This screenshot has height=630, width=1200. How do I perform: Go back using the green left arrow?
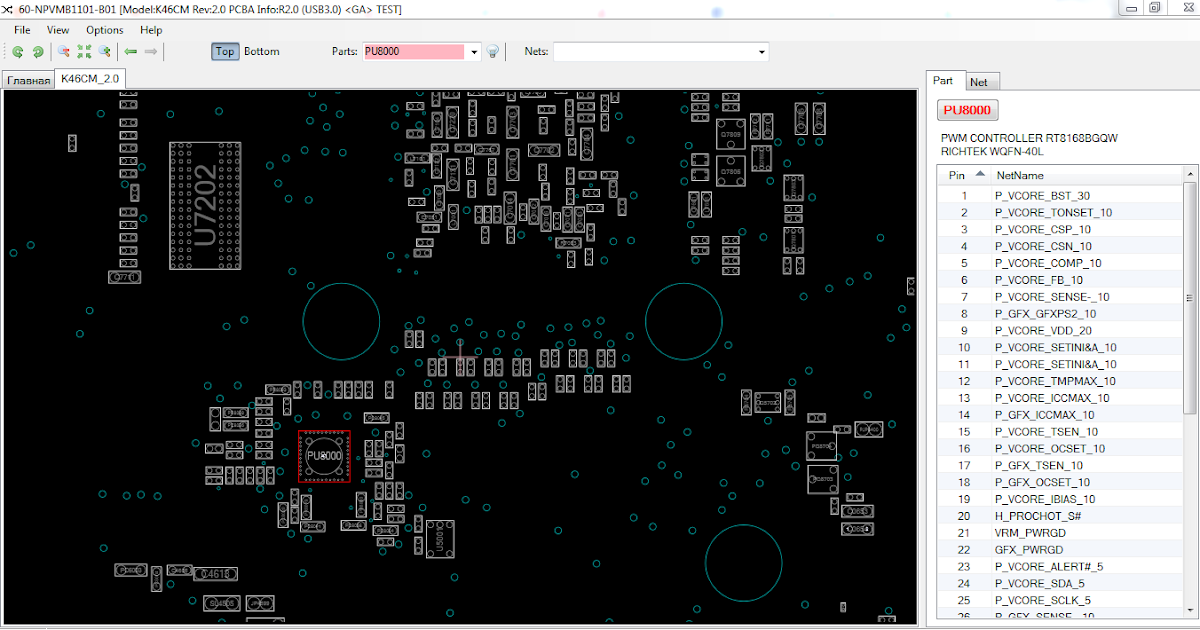(x=130, y=51)
